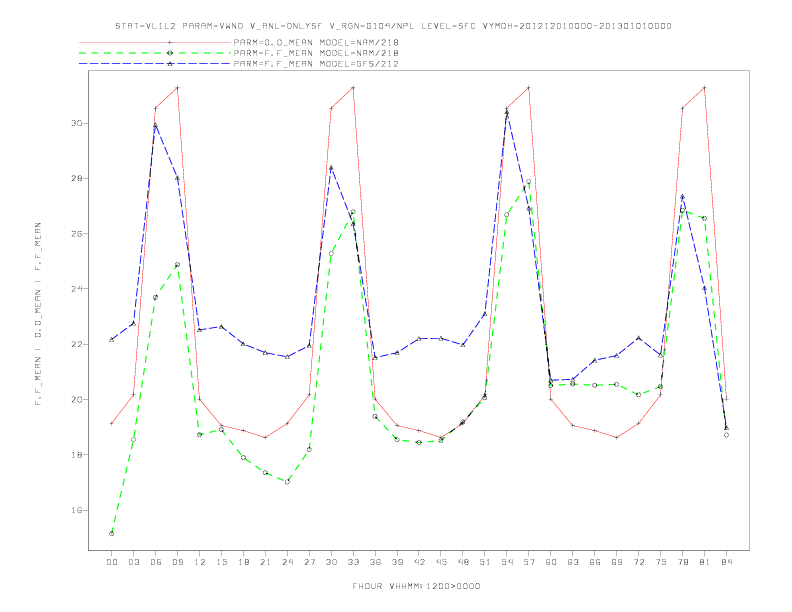Click the vertical y-axis label F.F_MEAN | O.O_MEAN
This screenshot has width=792, height=612.
pos(38,314)
